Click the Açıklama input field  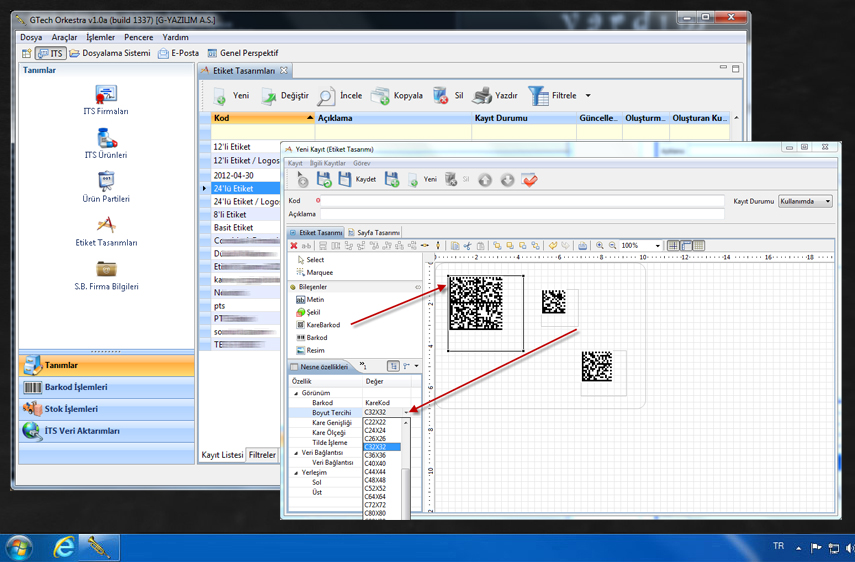coord(522,214)
